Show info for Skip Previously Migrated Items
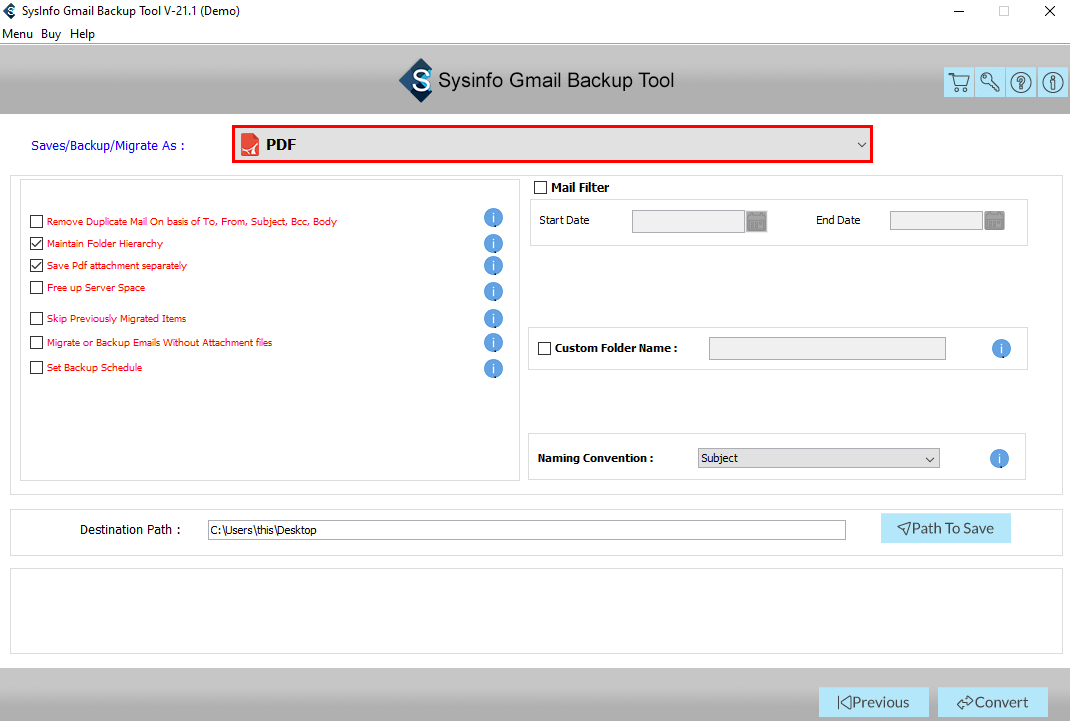Image resolution: width=1070 pixels, height=721 pixels. tap(493, 319)
